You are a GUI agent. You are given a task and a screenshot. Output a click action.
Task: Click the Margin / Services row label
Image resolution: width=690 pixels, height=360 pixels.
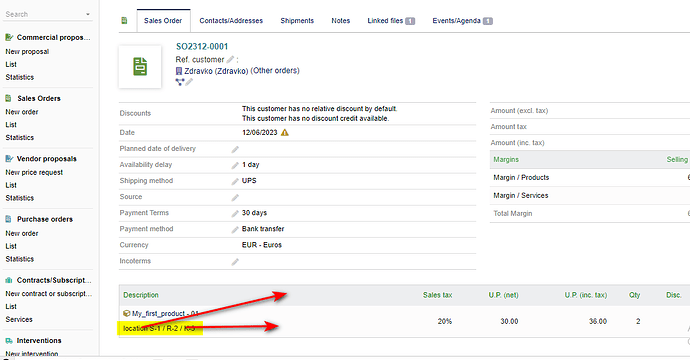click(521, 195)
